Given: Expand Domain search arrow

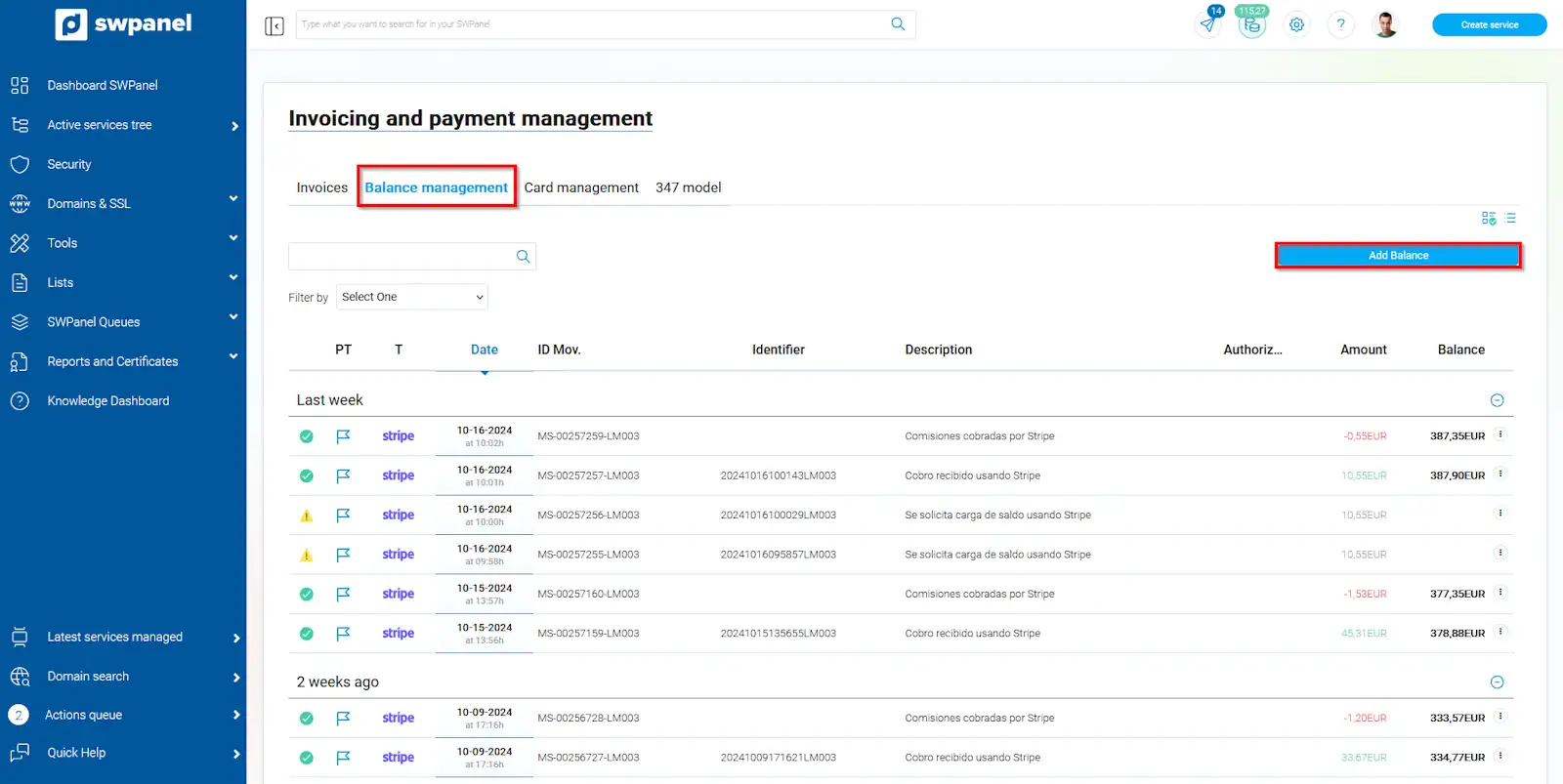Looking at the screenshot, I should 235,678.
